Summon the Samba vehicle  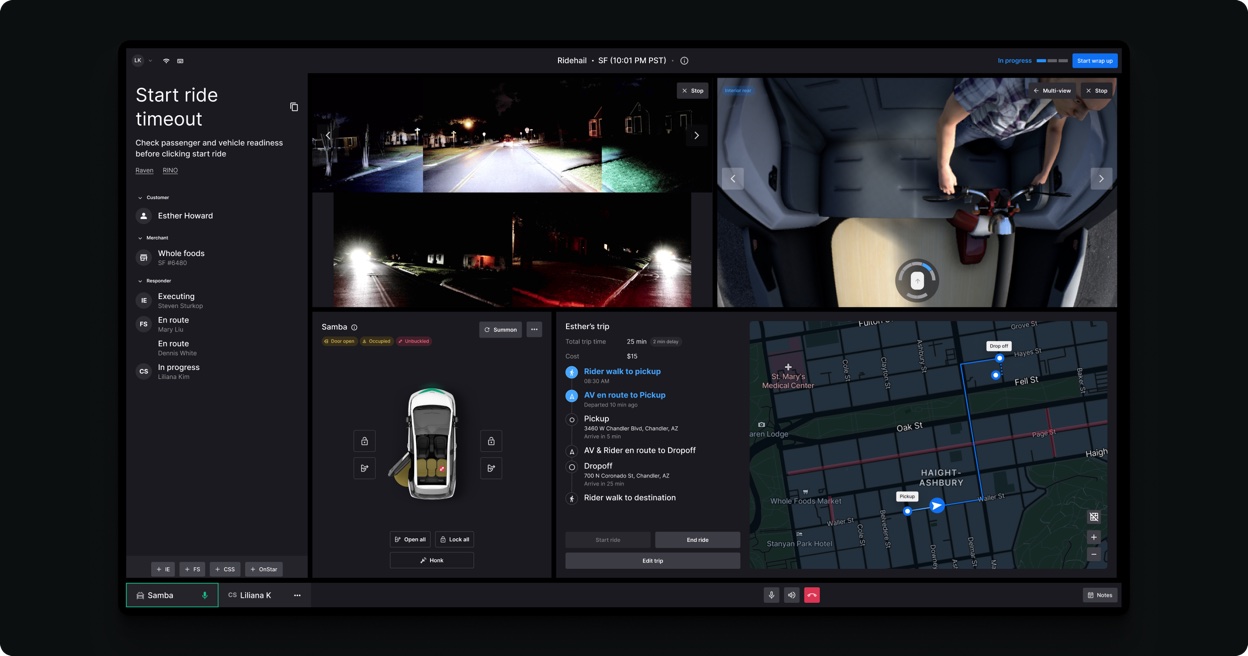[x=500, y=330]
